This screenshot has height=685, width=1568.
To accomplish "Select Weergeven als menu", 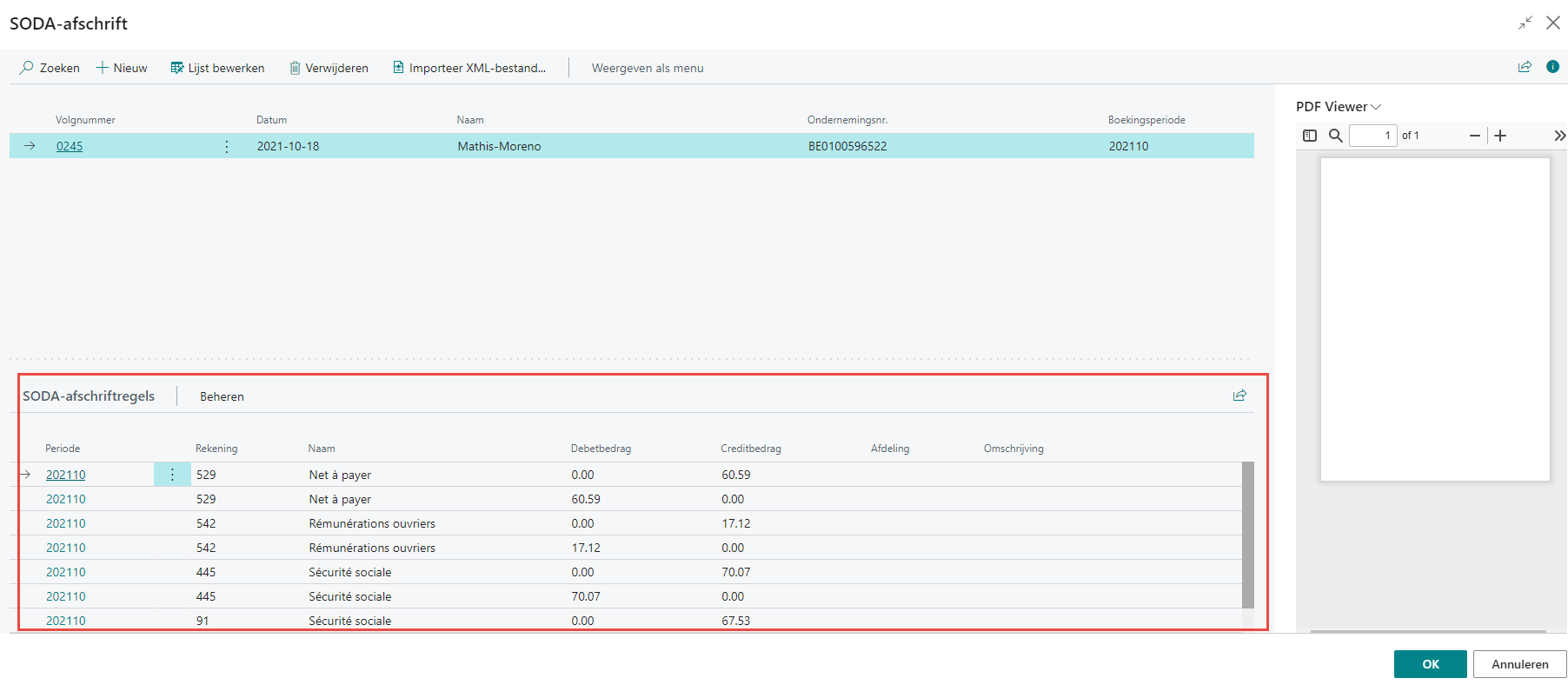I will [648, 68].
